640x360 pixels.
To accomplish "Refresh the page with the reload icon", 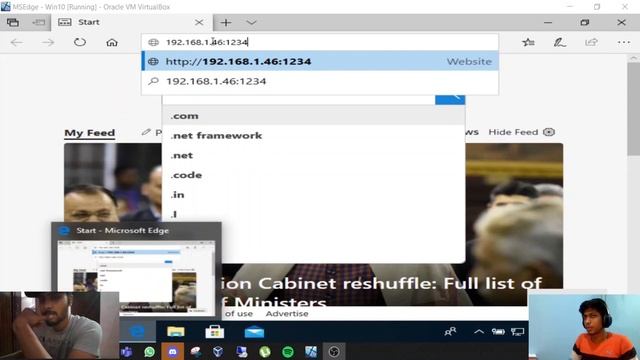I will pos(80,42).
